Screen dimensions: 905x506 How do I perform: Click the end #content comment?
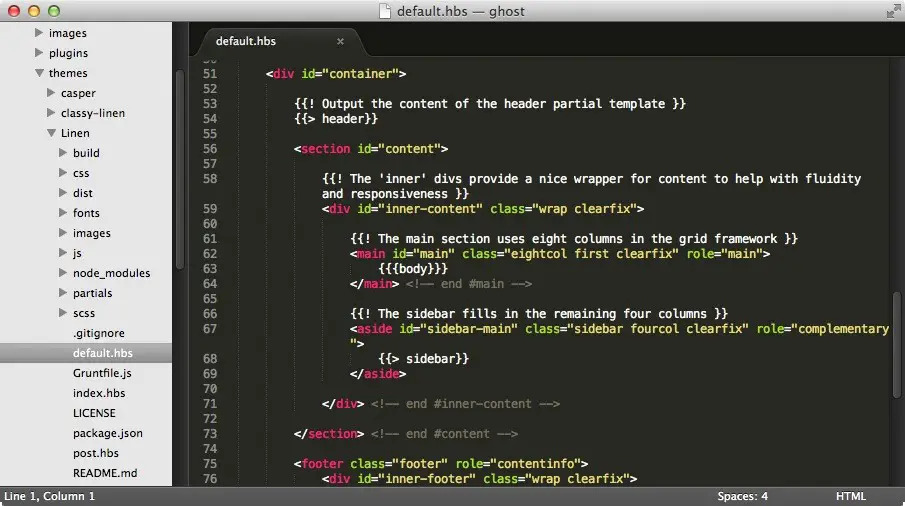pos(444,434)
